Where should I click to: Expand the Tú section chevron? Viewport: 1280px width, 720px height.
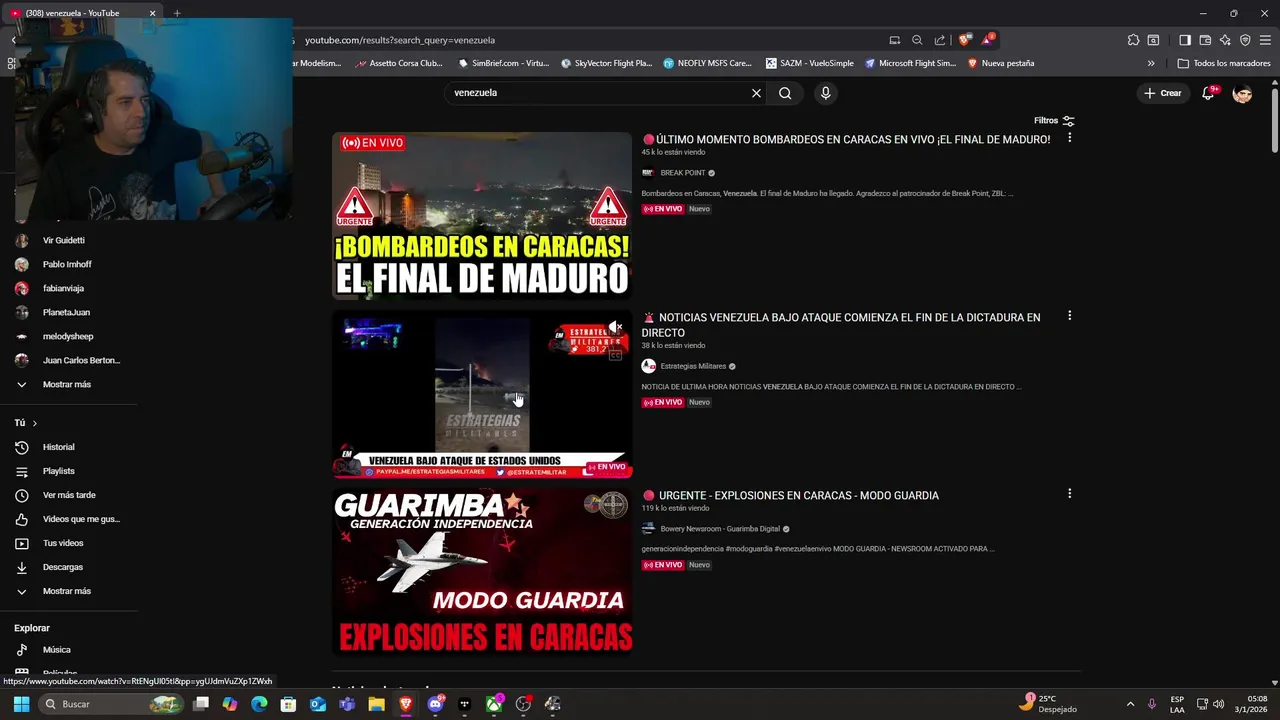[x=34, y=423]
